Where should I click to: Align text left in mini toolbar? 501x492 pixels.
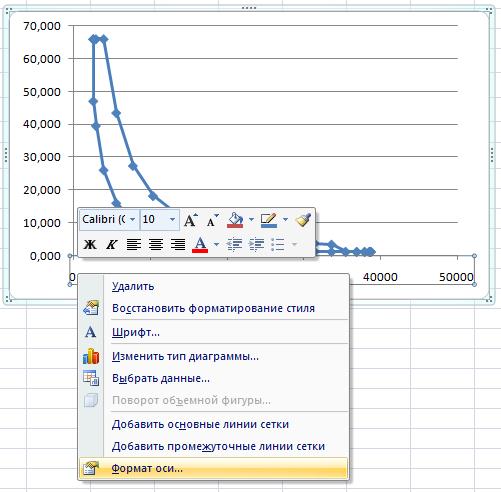pos(134,245)
